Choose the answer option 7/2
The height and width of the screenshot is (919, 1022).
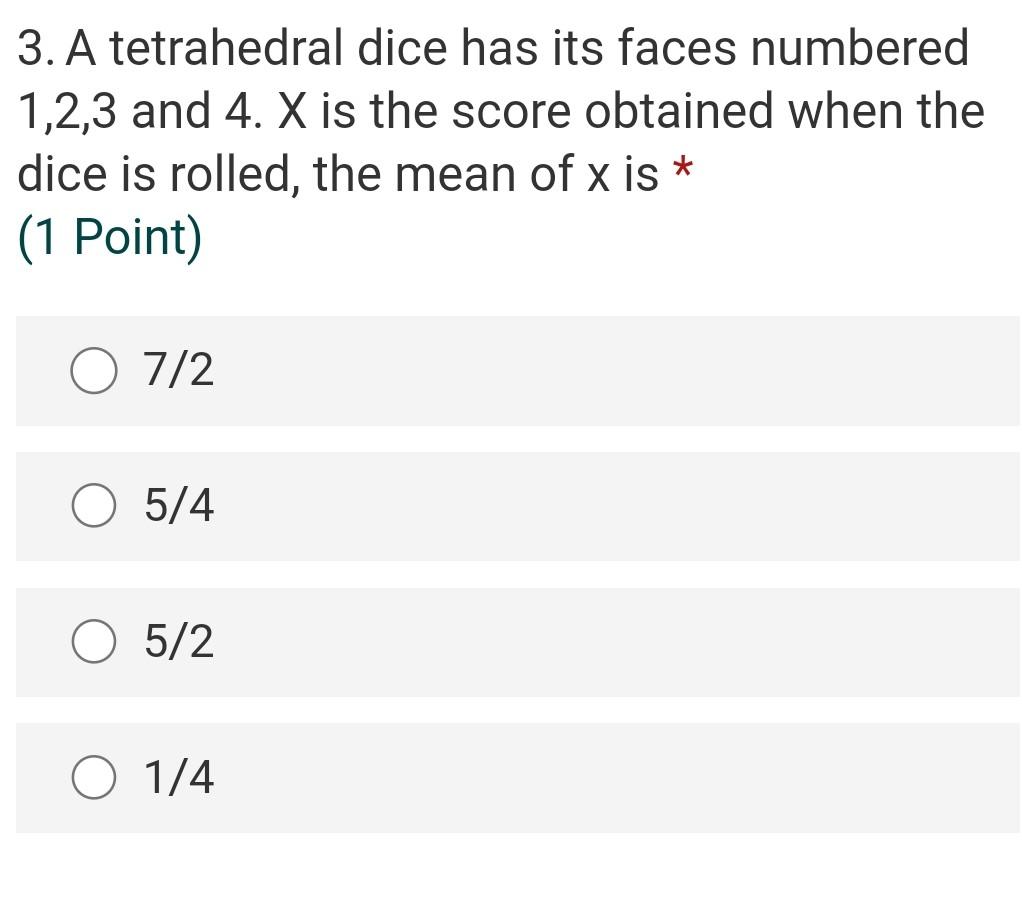click(178, 370)
